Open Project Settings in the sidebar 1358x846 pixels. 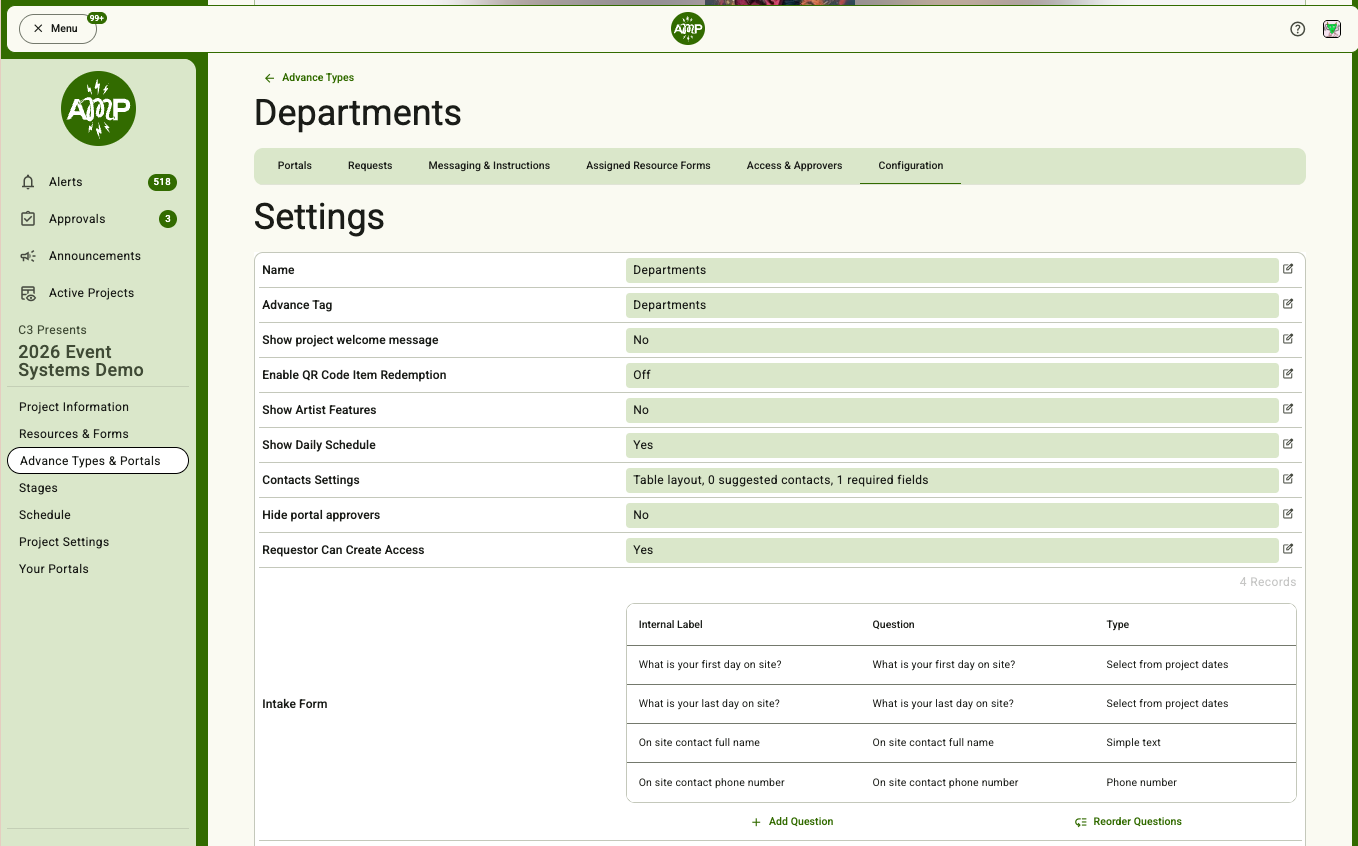click(64, 542)
